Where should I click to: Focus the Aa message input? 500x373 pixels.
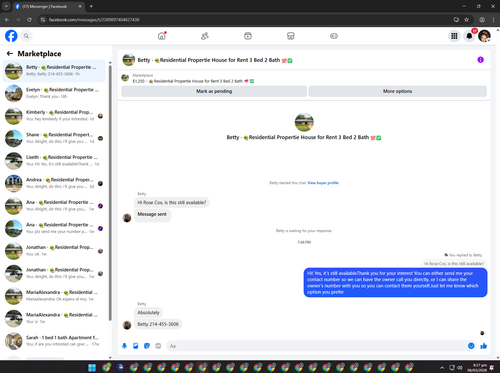coord(317,346)
